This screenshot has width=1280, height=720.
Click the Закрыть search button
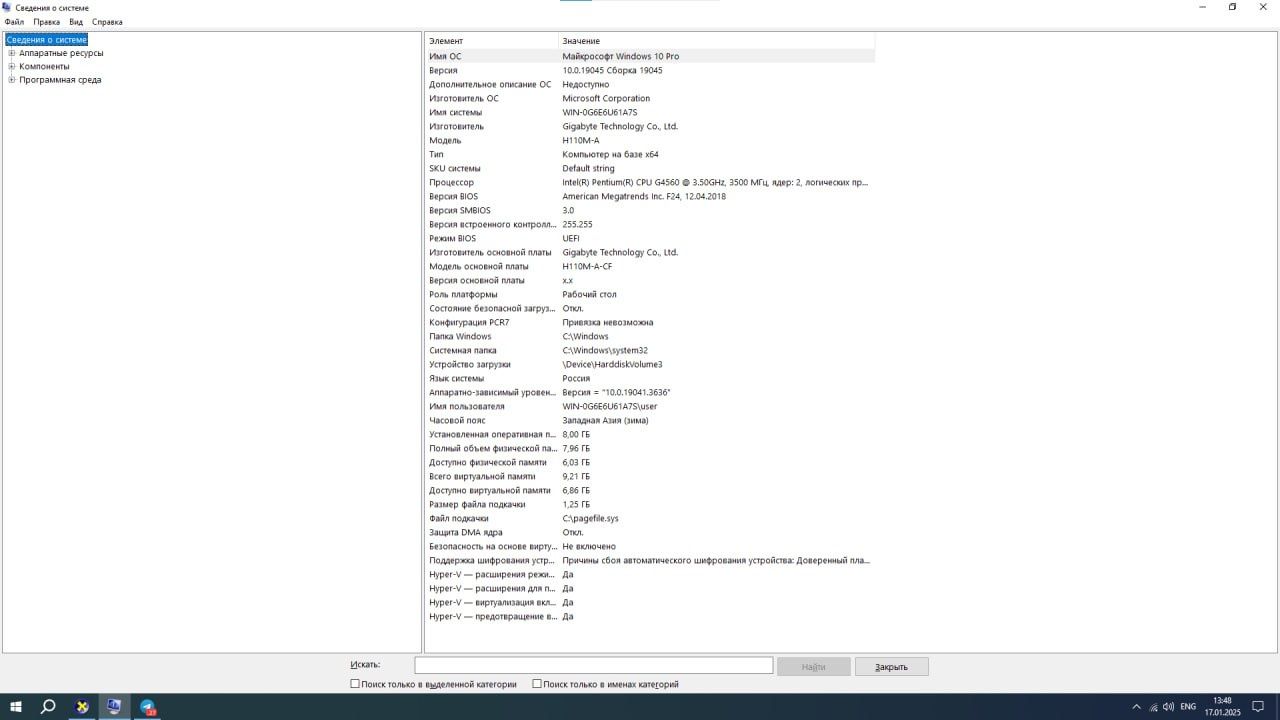(891, 666)
